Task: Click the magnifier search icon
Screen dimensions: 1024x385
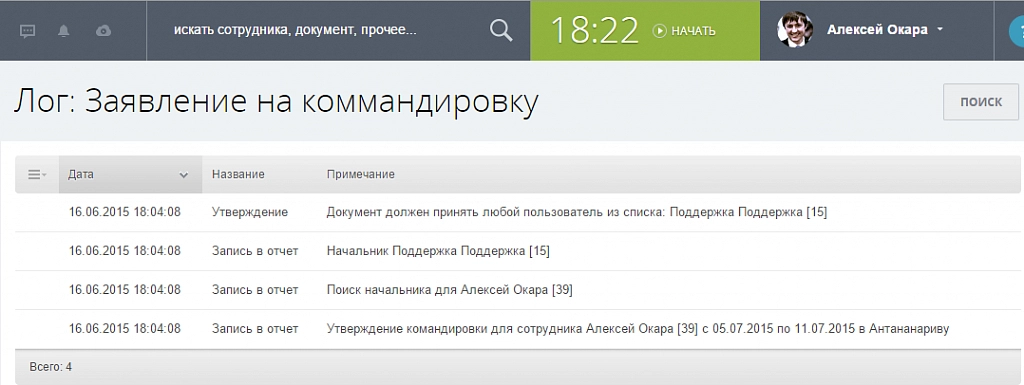Action: pyautogui.click(x=501, y=30)
